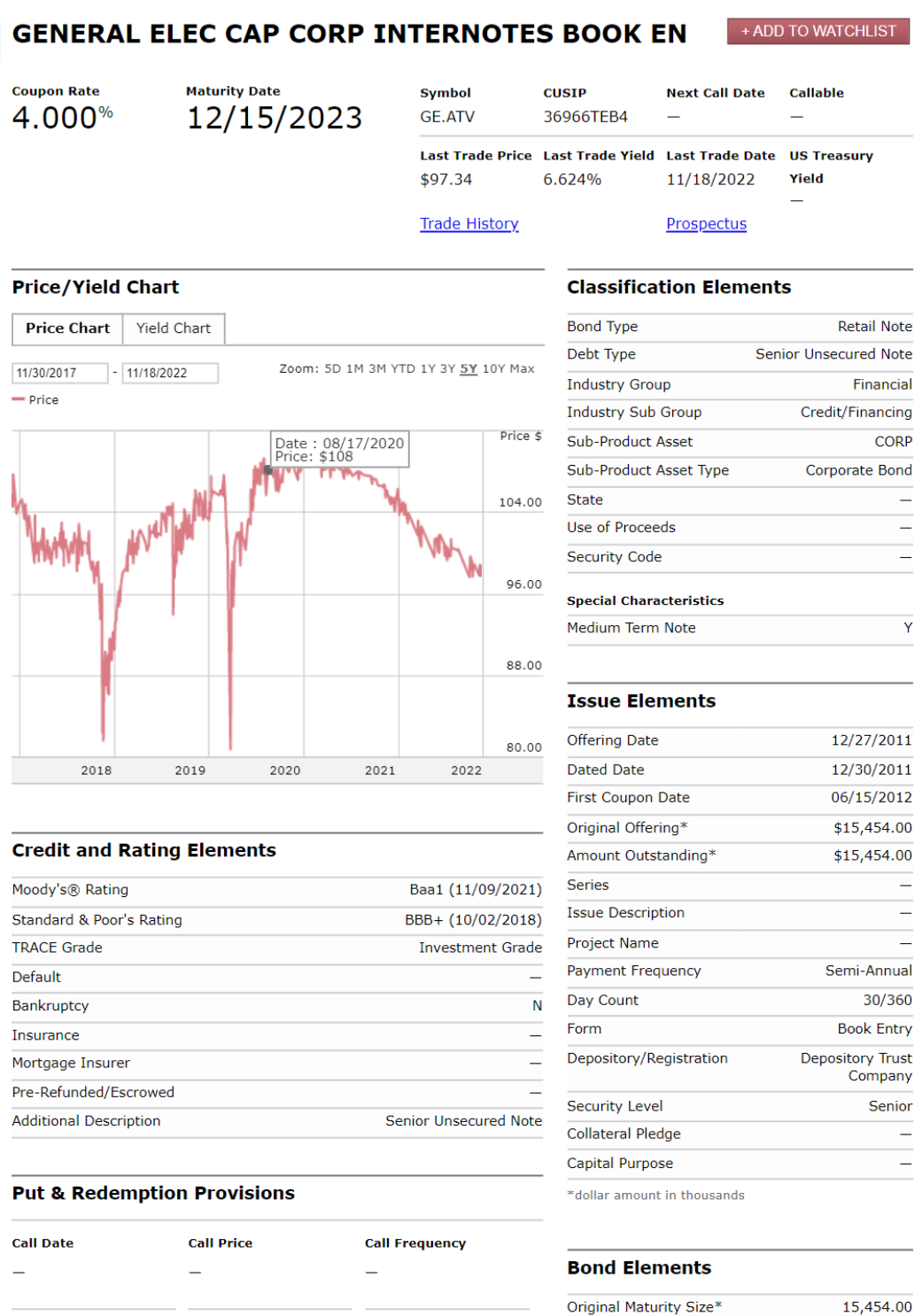Screen dimensions: 922x1316
Task: Click the Sub-Product Asset Type value Corporate Bond
Action: click(x=858, y=470)
